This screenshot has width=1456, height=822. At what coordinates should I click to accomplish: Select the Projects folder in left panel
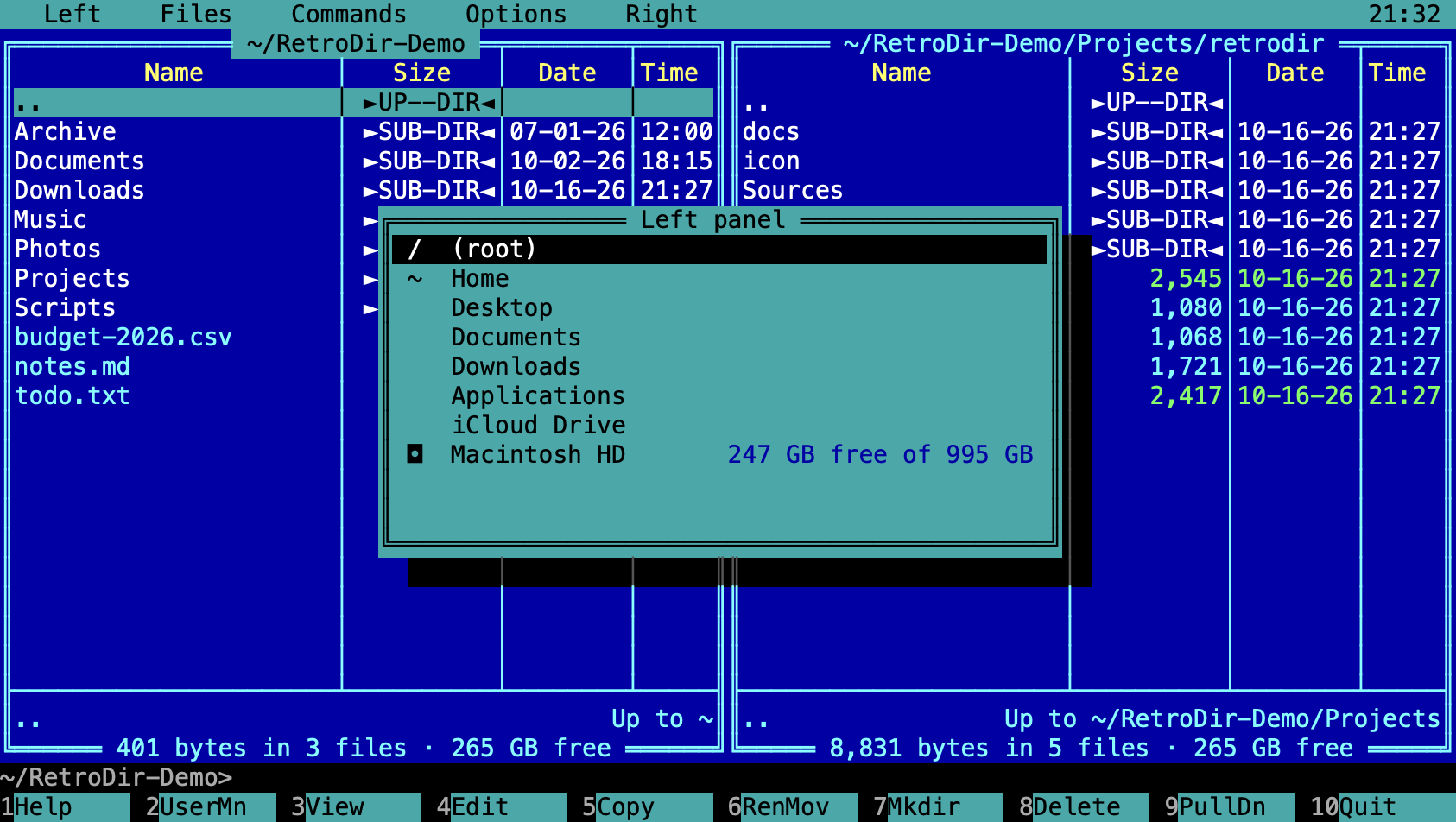(x=73, y=279)
